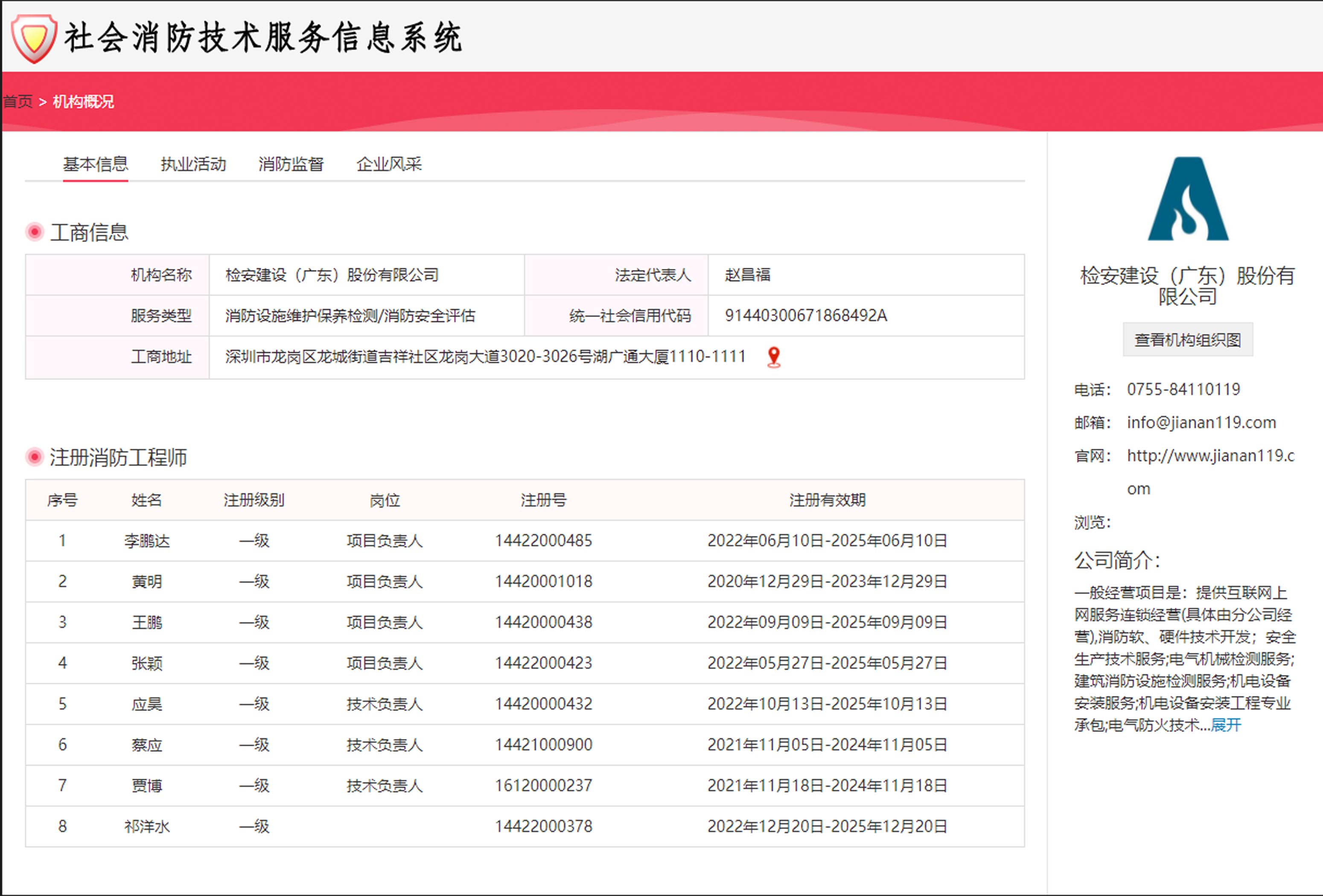This screenshot has width=1323, height=896.
Task: Click service type 消防设施维护保养检测/消防安全评估
Action: coord(350,315)
